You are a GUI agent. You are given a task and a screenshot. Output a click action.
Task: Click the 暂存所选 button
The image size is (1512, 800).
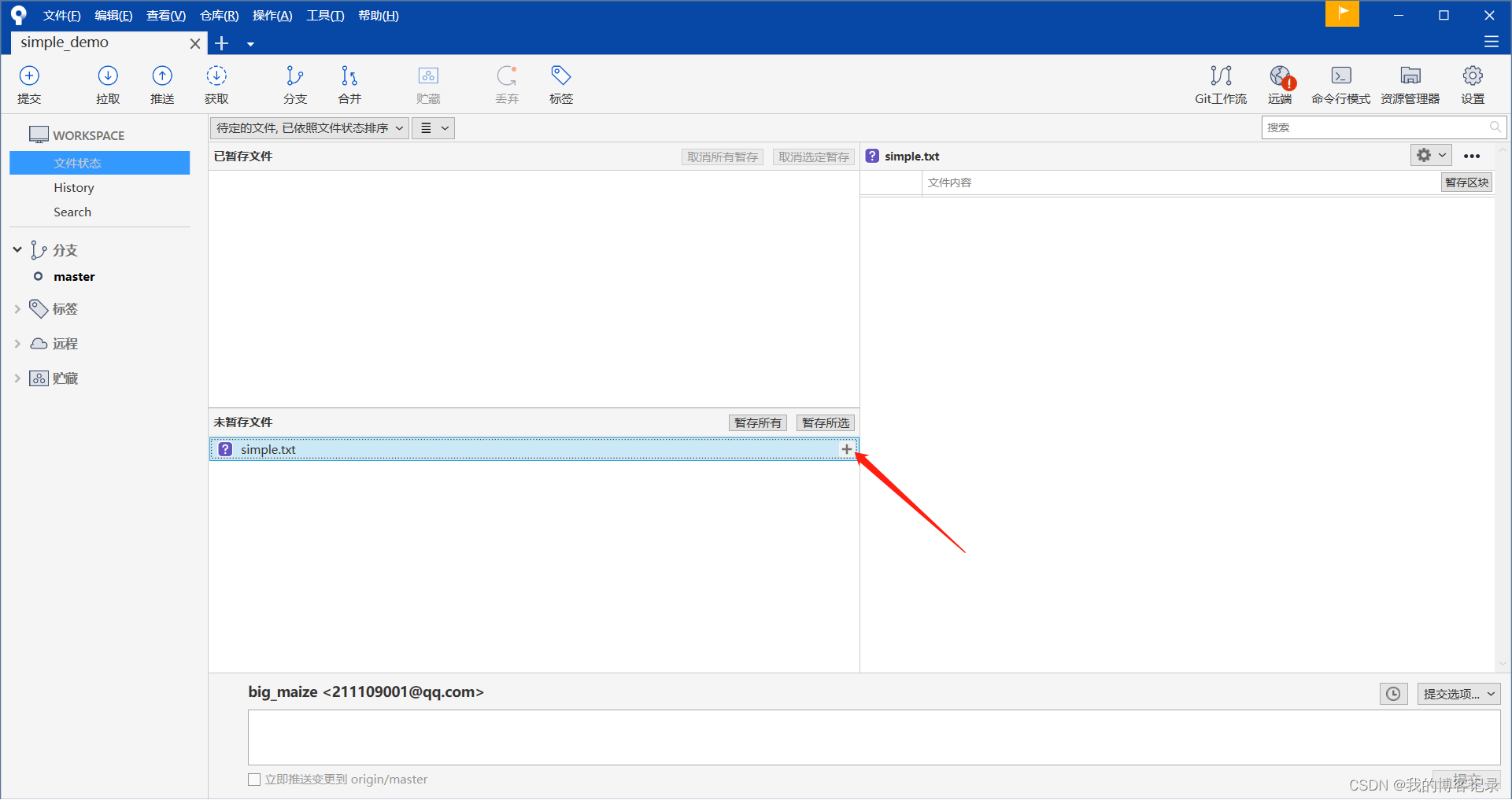[826, 423]
